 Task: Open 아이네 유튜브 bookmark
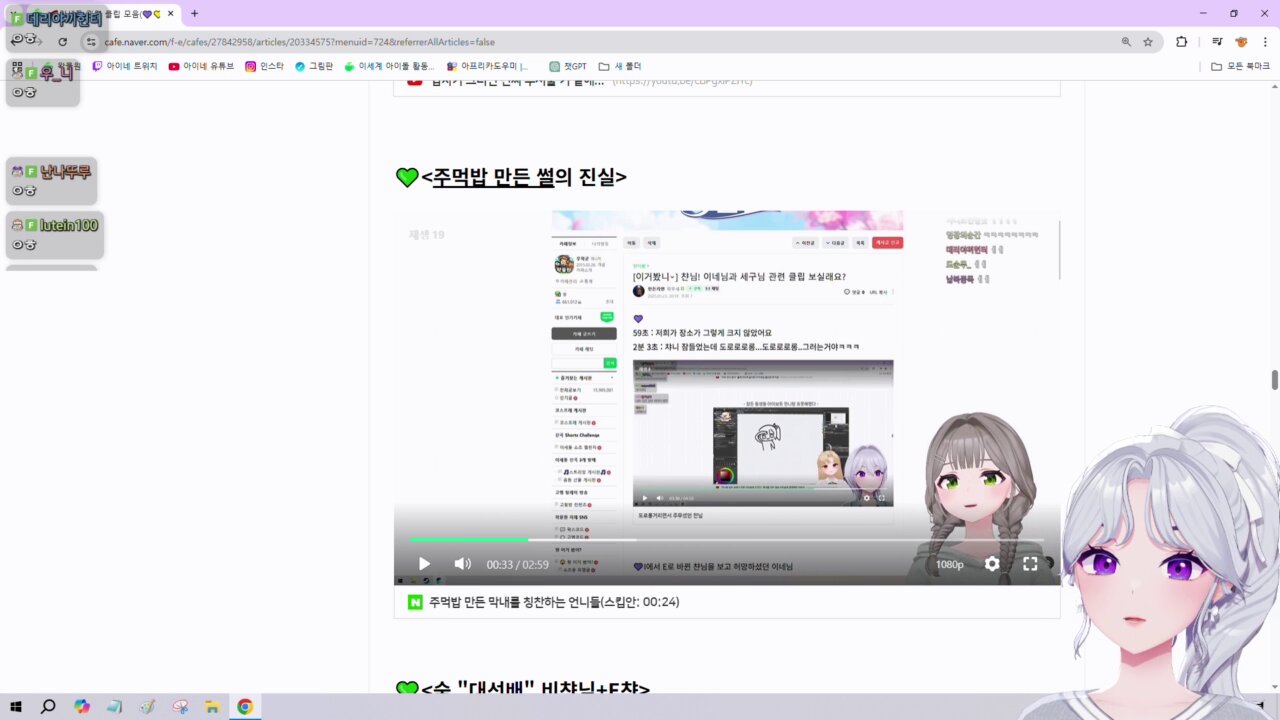pos(201,66)
